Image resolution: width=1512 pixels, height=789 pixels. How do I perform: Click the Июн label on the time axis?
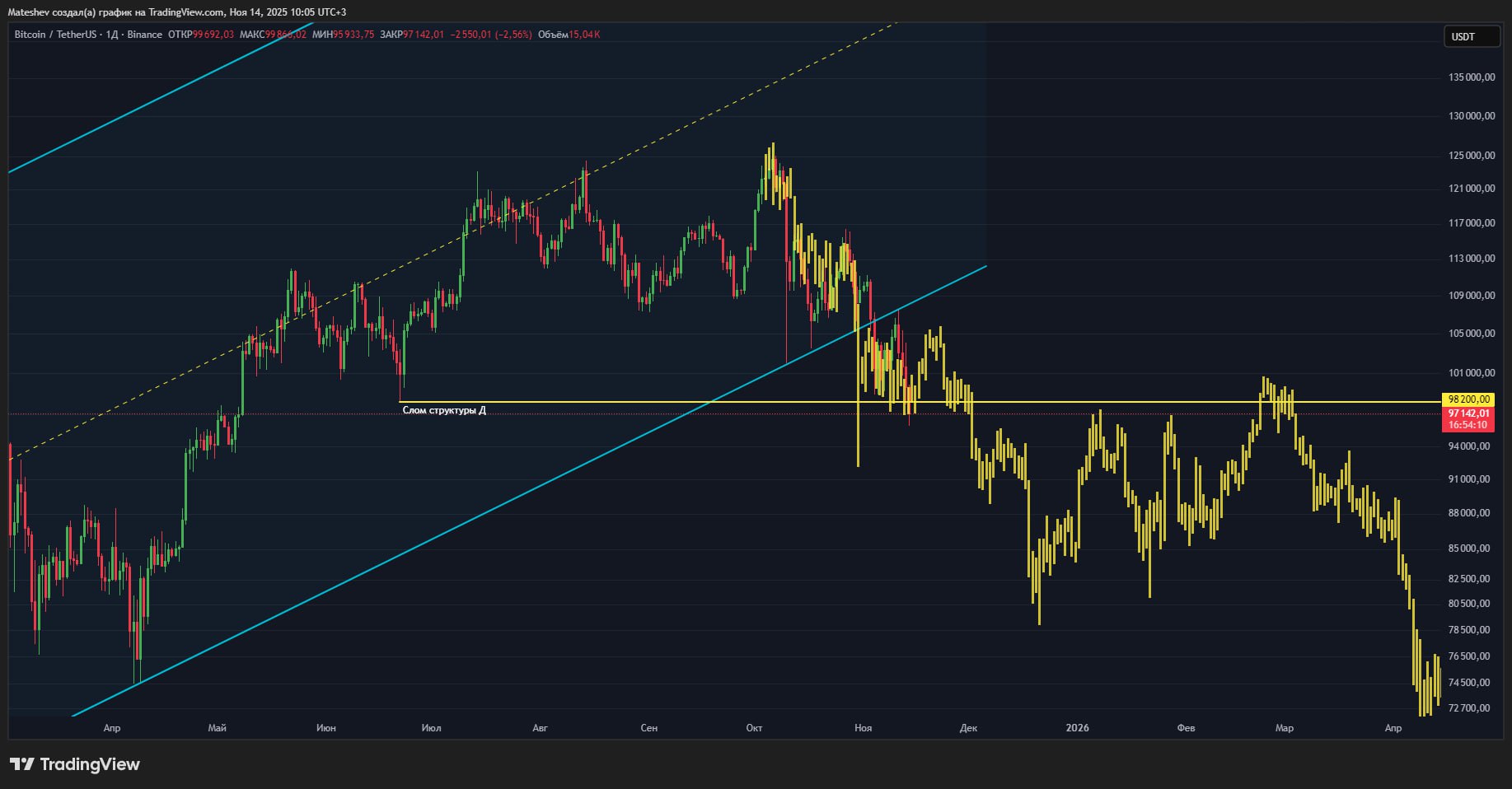[326, 728]
